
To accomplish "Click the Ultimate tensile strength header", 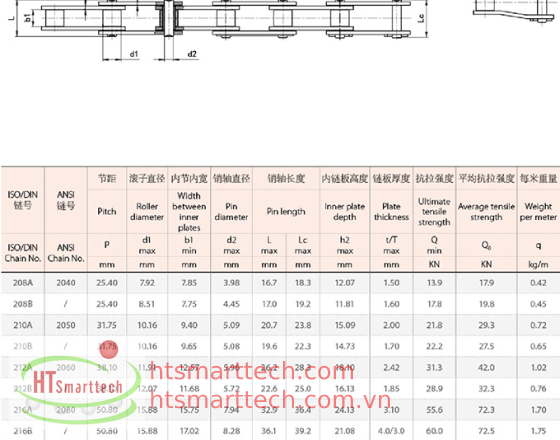I will pyautogui.click(x=434, y=211).
